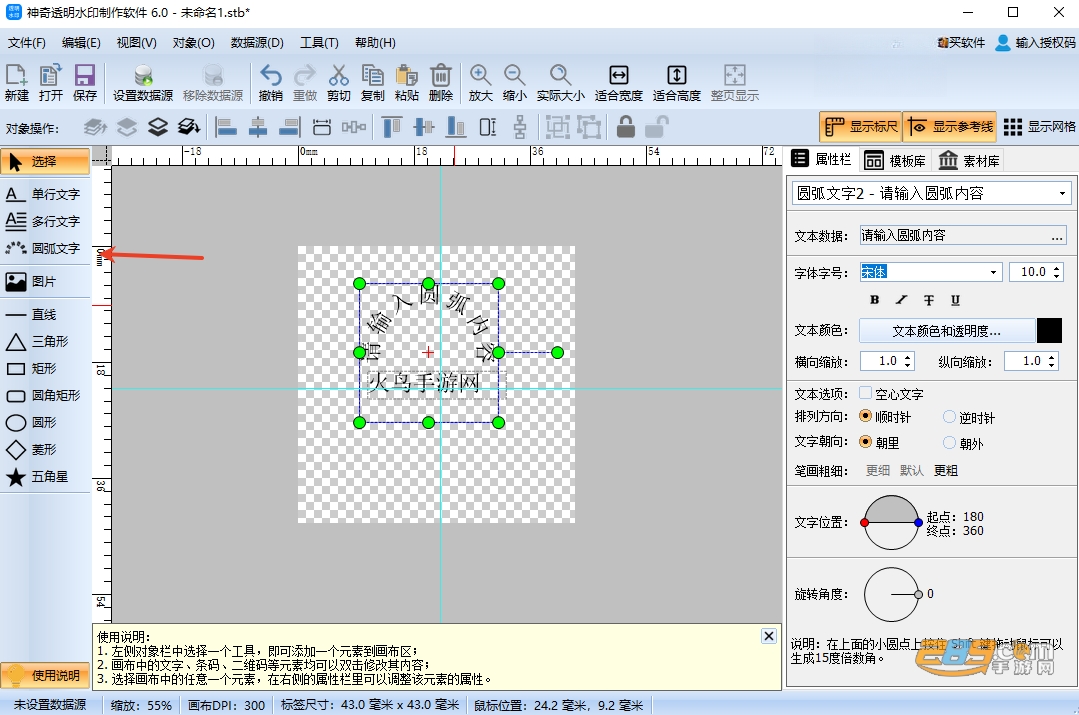Screen dimensions: 1079x715
Task: Increase the font size 10.0 stepper
Action: coord(1058,268)
